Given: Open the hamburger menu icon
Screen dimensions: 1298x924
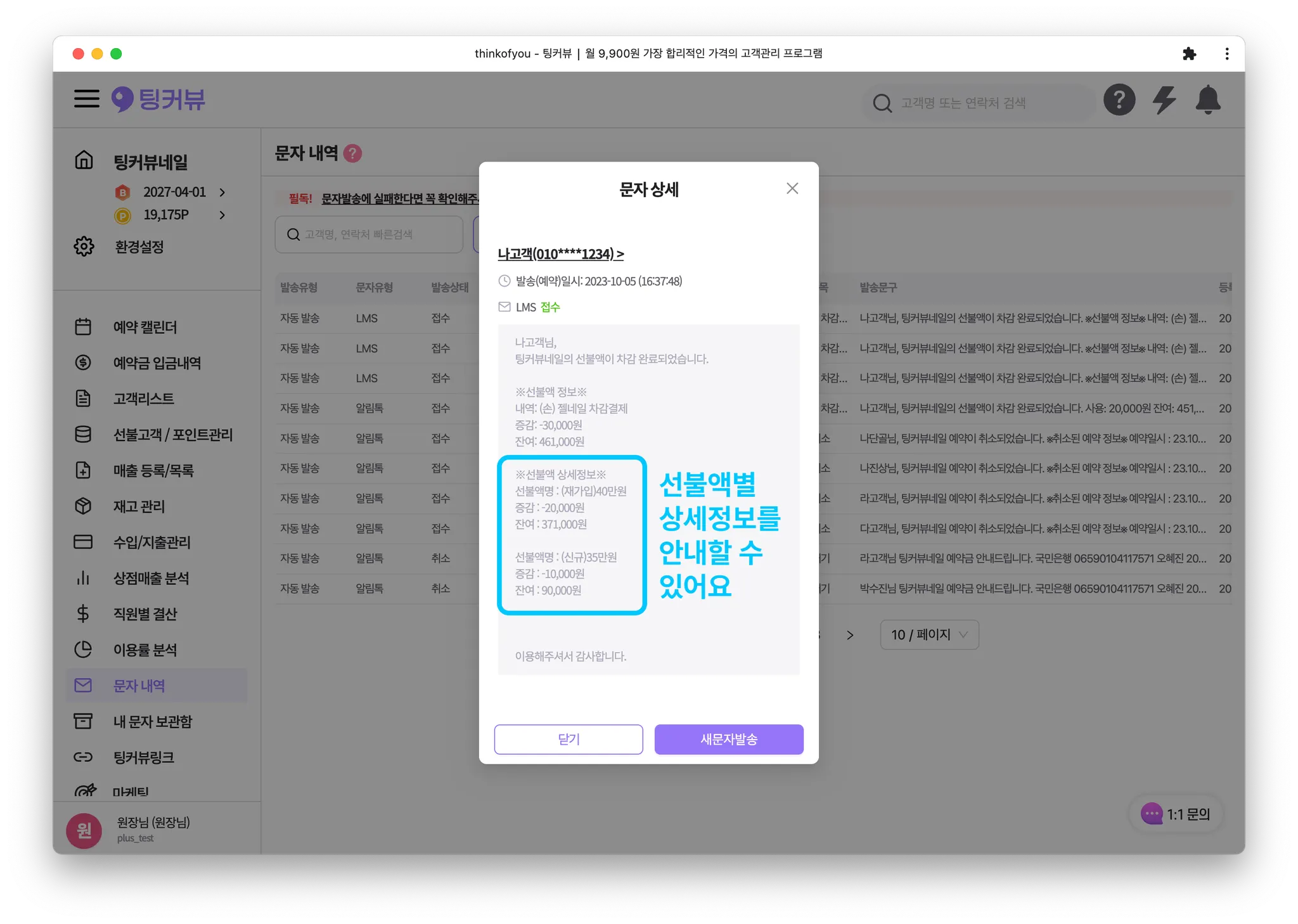Looking at the screenshot, I should pyautogui.click(x=87, y=99).
